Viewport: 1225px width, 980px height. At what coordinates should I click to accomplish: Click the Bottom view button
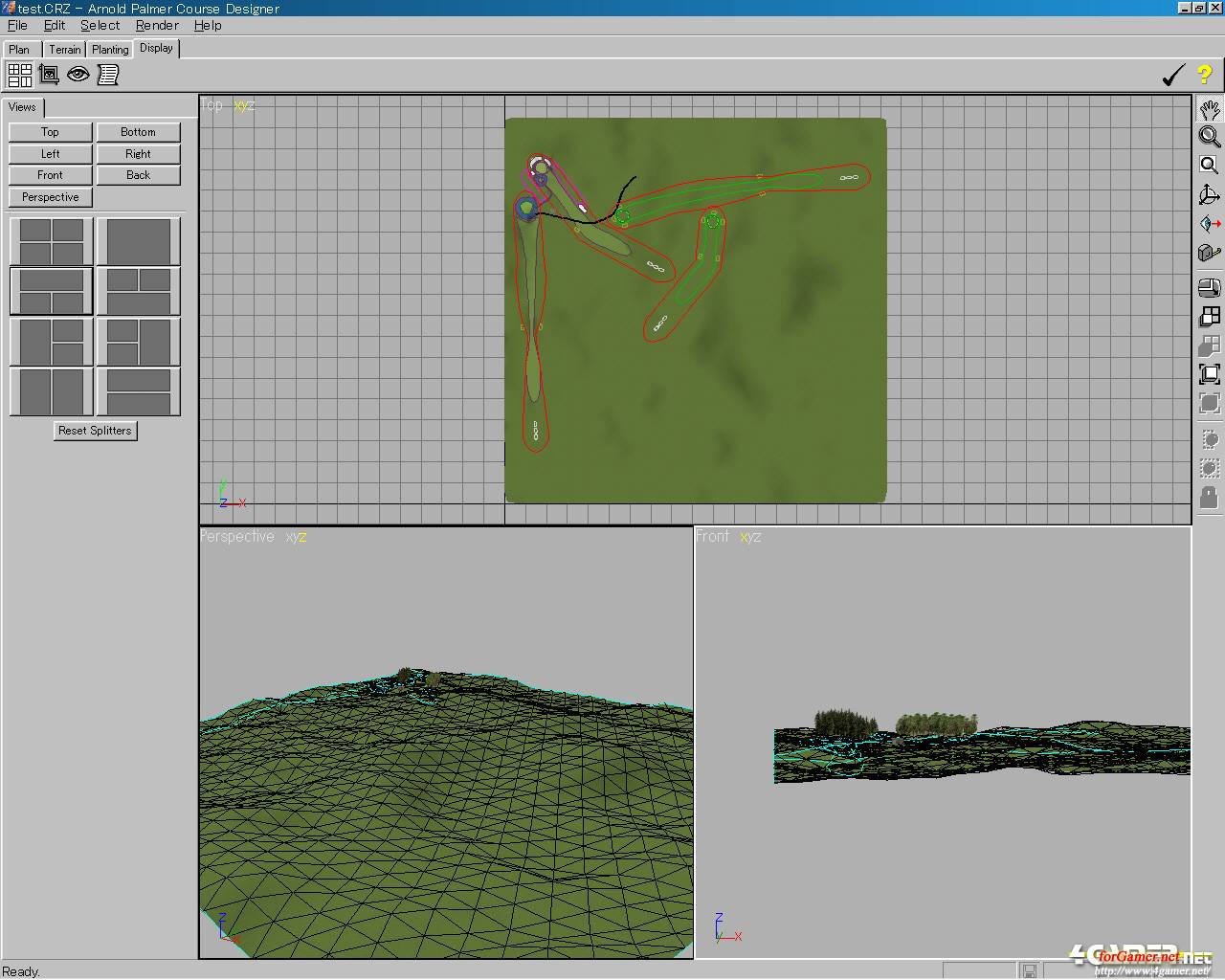point(138,132)
